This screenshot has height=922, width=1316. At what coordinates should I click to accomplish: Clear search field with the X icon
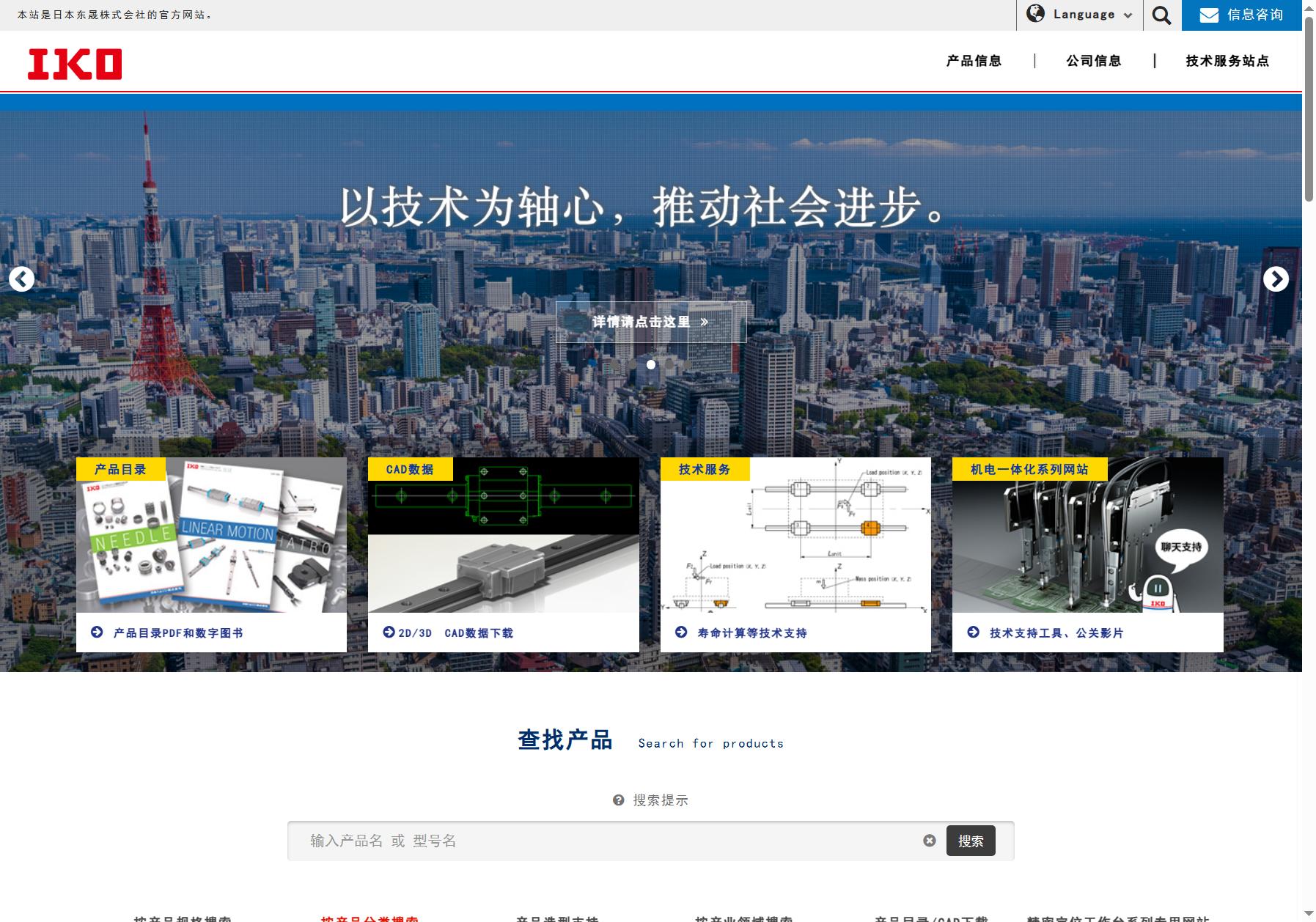point(930,841)
